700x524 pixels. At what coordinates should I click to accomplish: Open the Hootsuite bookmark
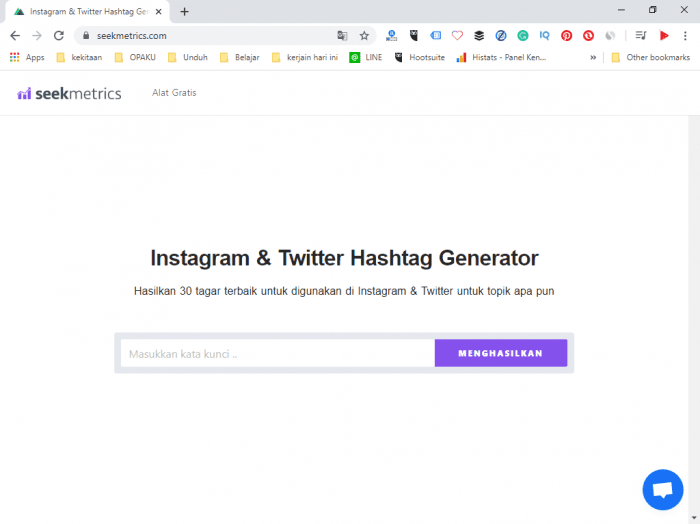(x=420, y=57)
